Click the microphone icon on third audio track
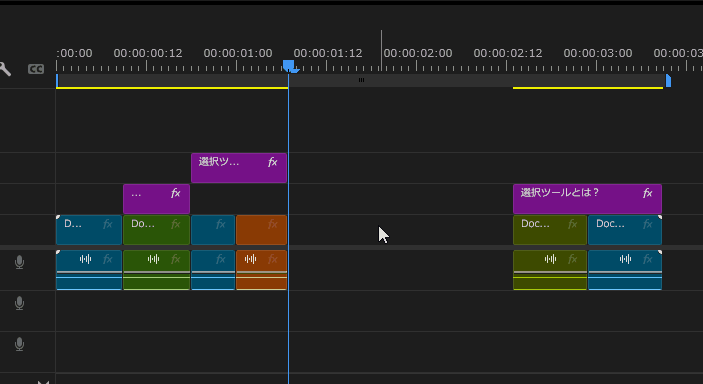 pos(19,344)
